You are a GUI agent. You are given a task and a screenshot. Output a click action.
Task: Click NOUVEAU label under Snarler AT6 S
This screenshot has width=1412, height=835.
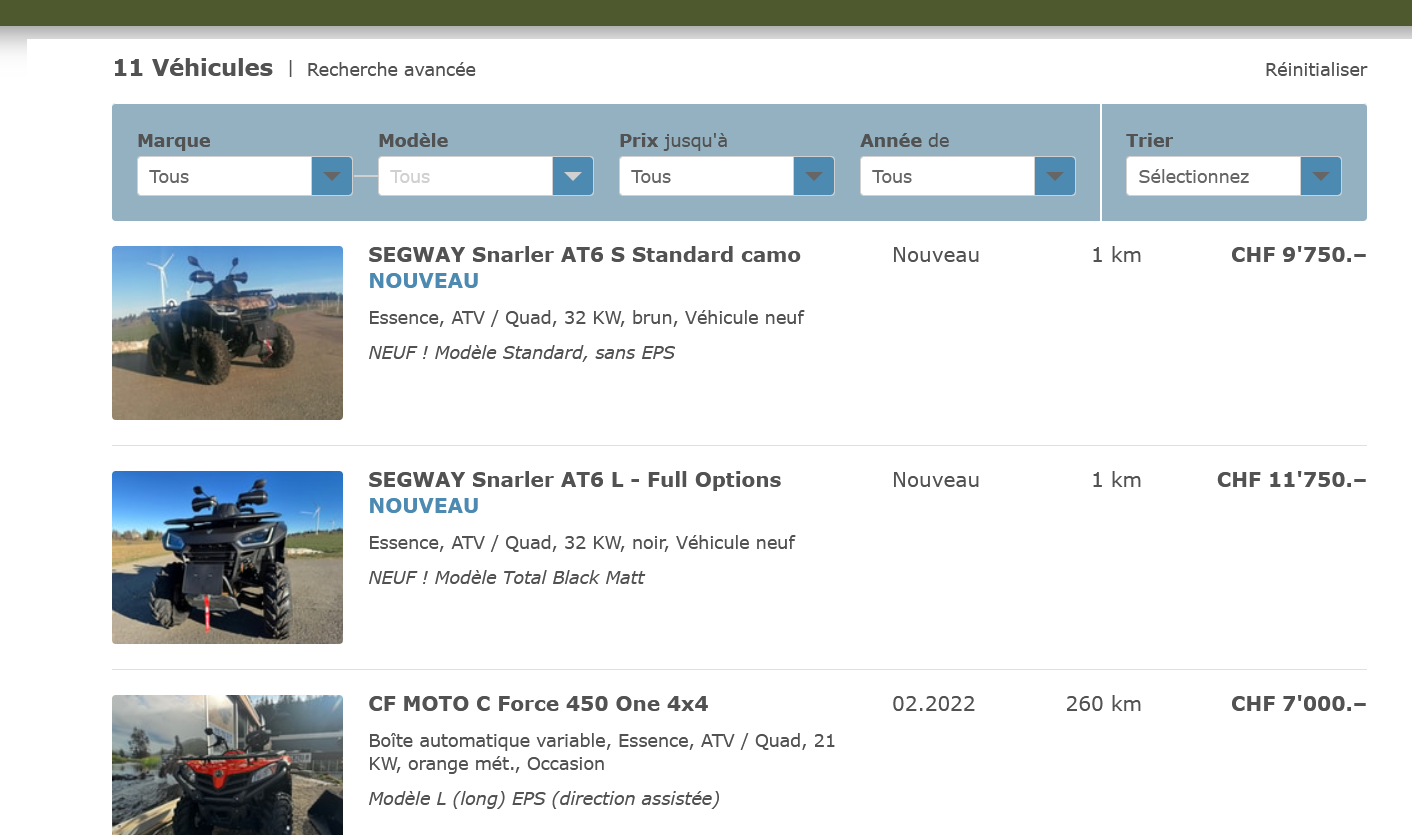(x=424, y=281)
